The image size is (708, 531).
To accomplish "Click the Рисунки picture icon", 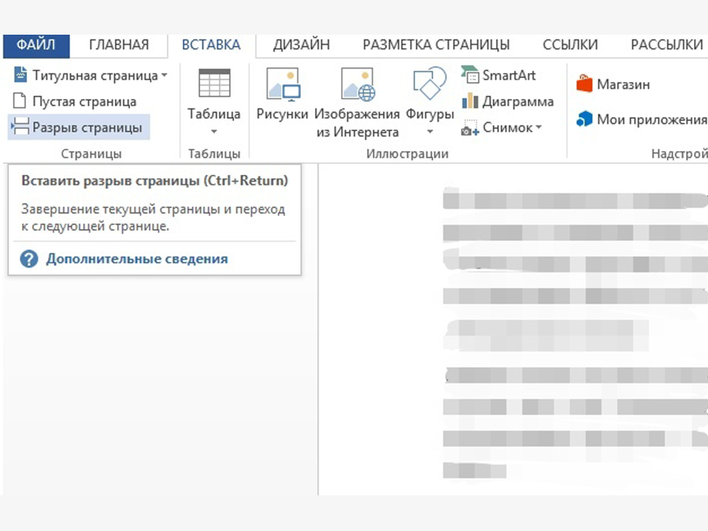I will click(x=283, y=84).
